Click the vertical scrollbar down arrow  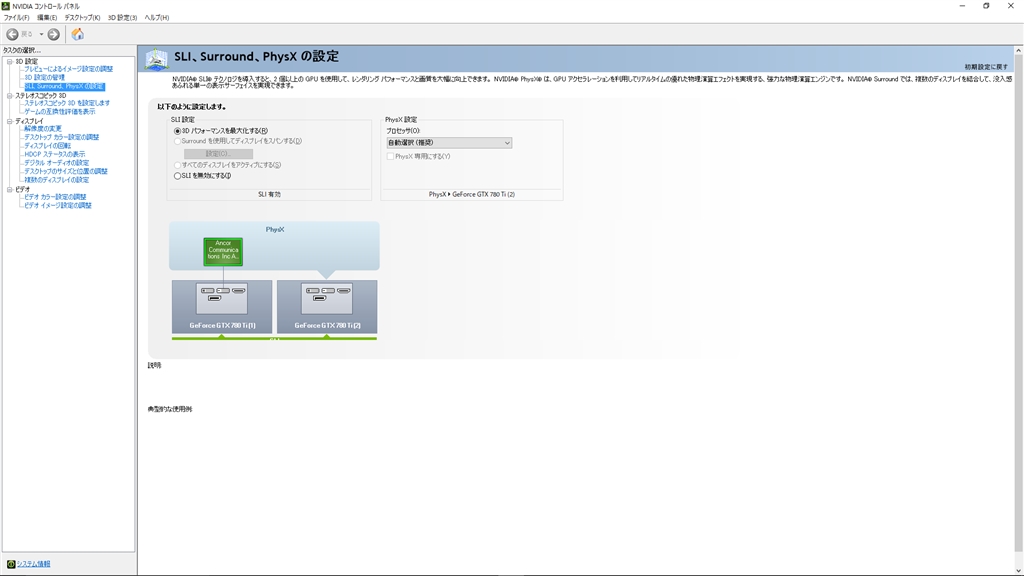point(1018,570)
